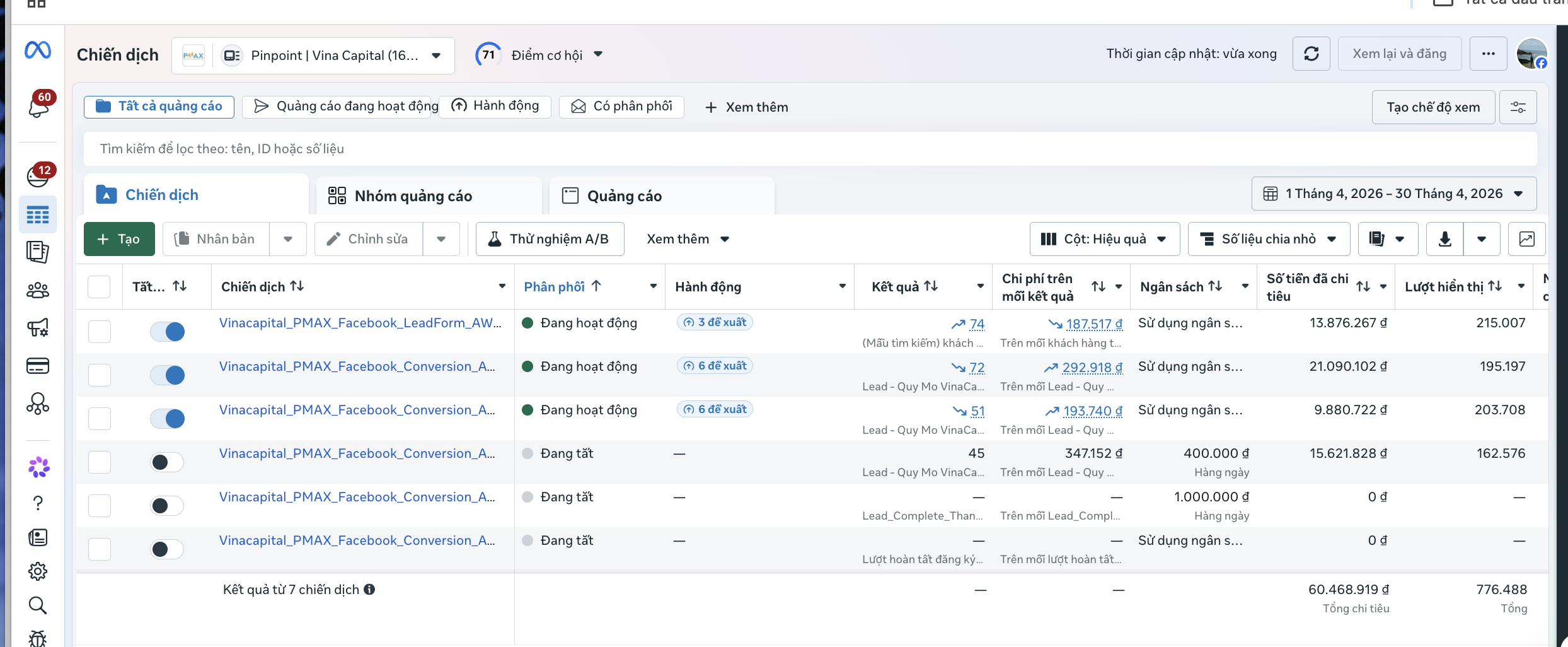Viewport: 1568px width, 647px height.
Task: Open the filter sliders settings icon
Action: 1518,107
